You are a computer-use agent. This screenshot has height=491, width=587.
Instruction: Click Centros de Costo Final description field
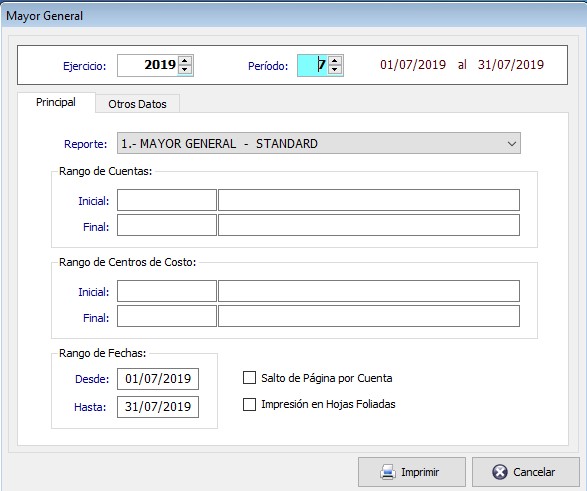369,316
